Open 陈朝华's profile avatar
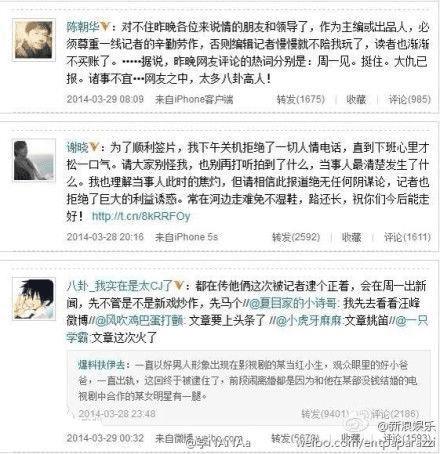The width and height of the screenshot is (440, 454). [34, 40]
